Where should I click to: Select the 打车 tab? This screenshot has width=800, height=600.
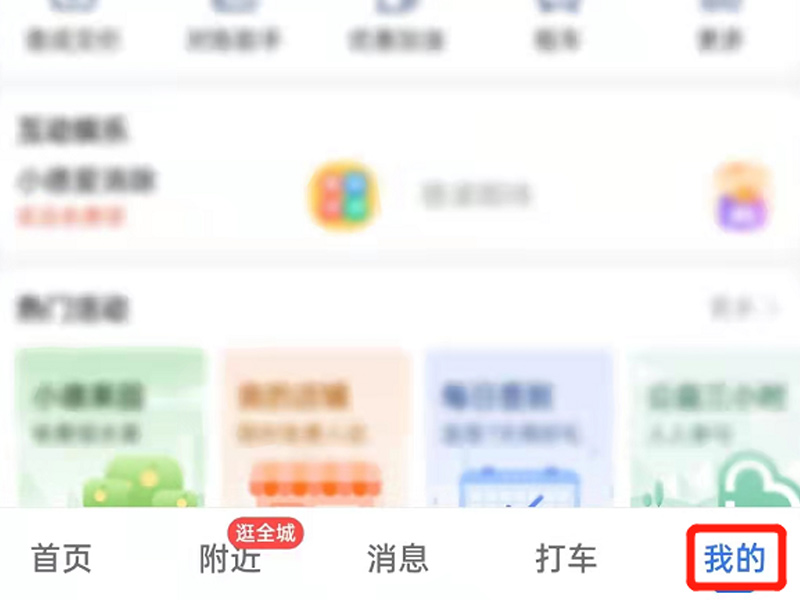click(x=566, y=559)
